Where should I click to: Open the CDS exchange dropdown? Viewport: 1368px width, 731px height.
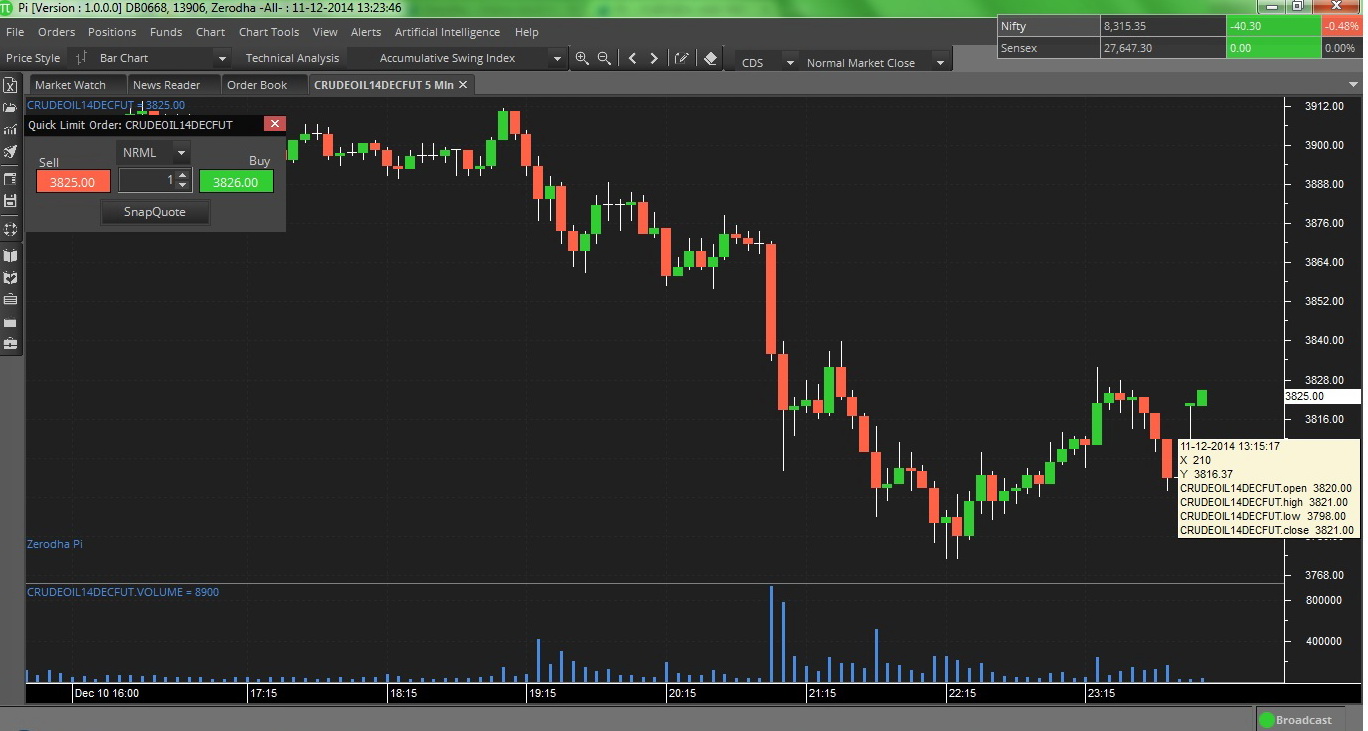[x=789, y=63]
